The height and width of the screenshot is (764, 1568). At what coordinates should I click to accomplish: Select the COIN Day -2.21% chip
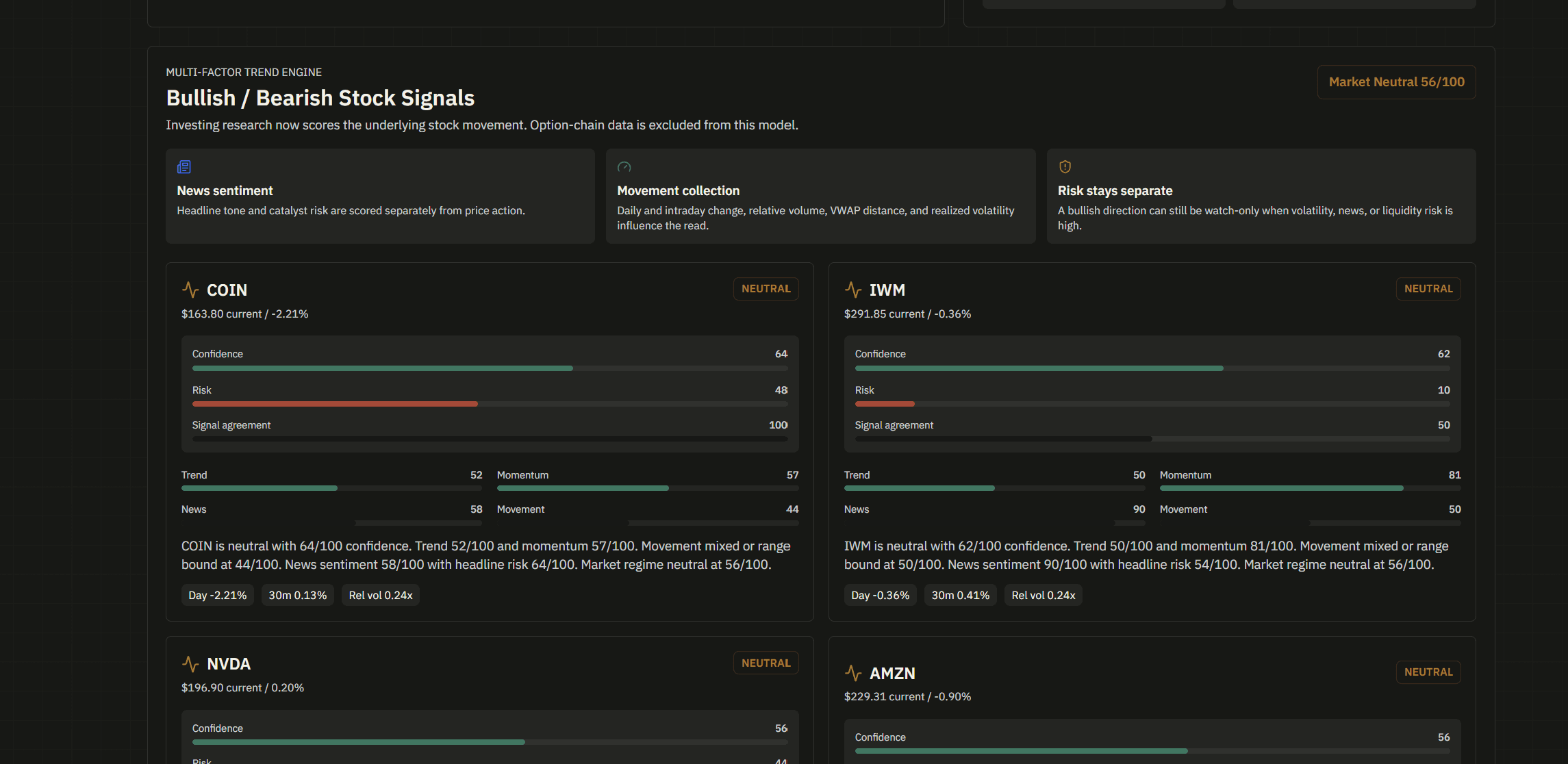[x=218, y=596]
